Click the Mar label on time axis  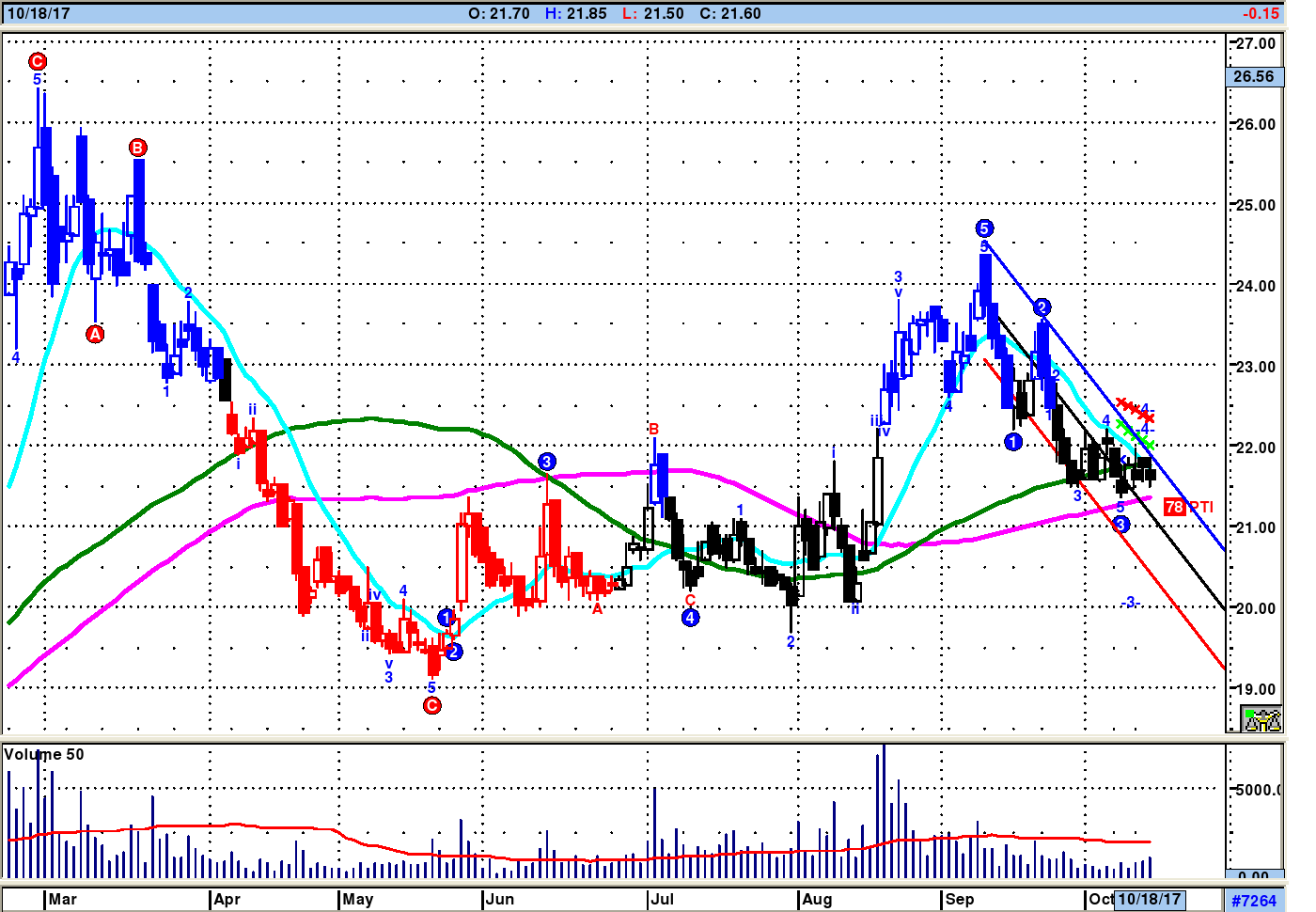[63, 899]
